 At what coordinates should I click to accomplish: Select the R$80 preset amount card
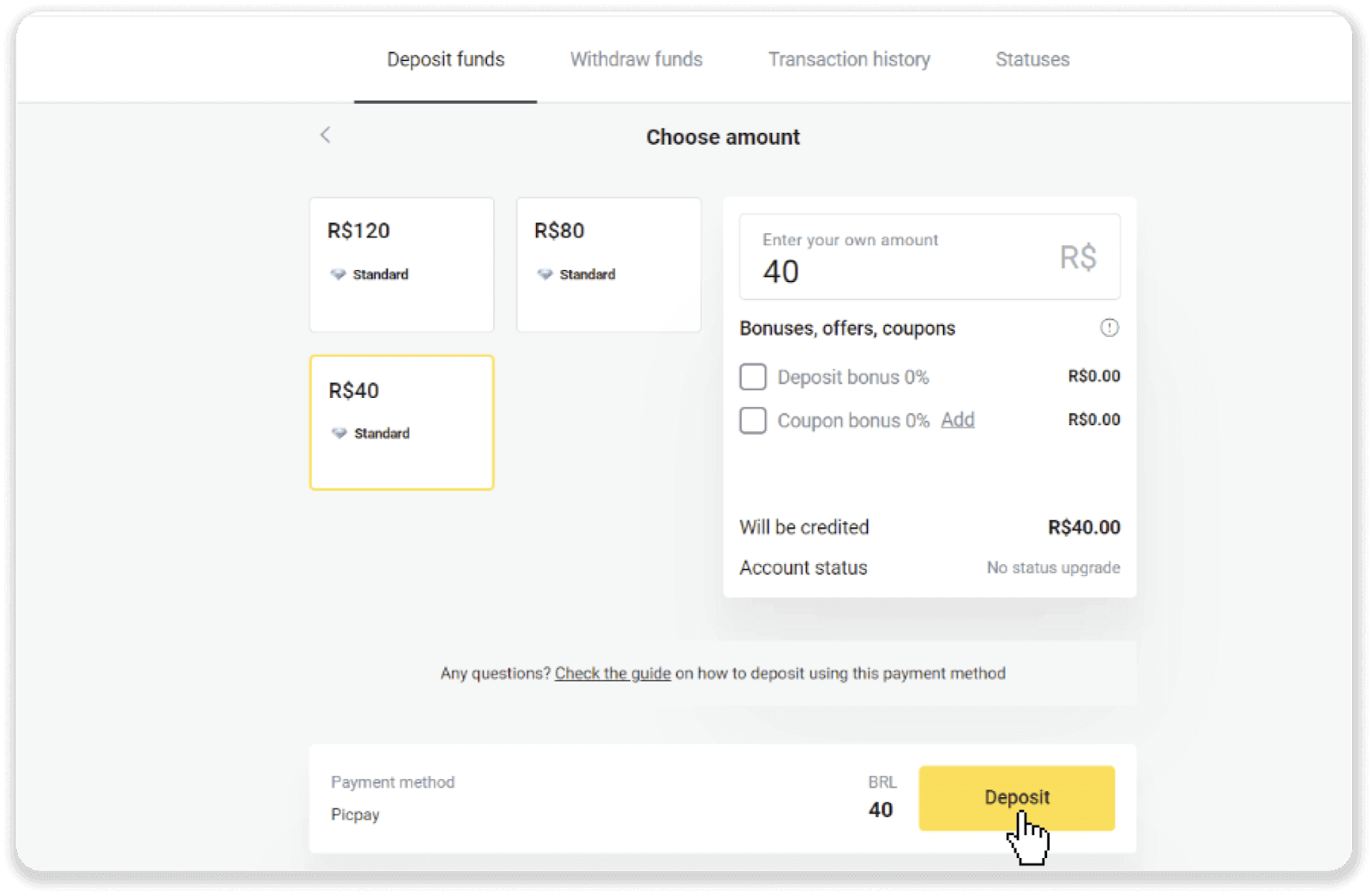608,264
